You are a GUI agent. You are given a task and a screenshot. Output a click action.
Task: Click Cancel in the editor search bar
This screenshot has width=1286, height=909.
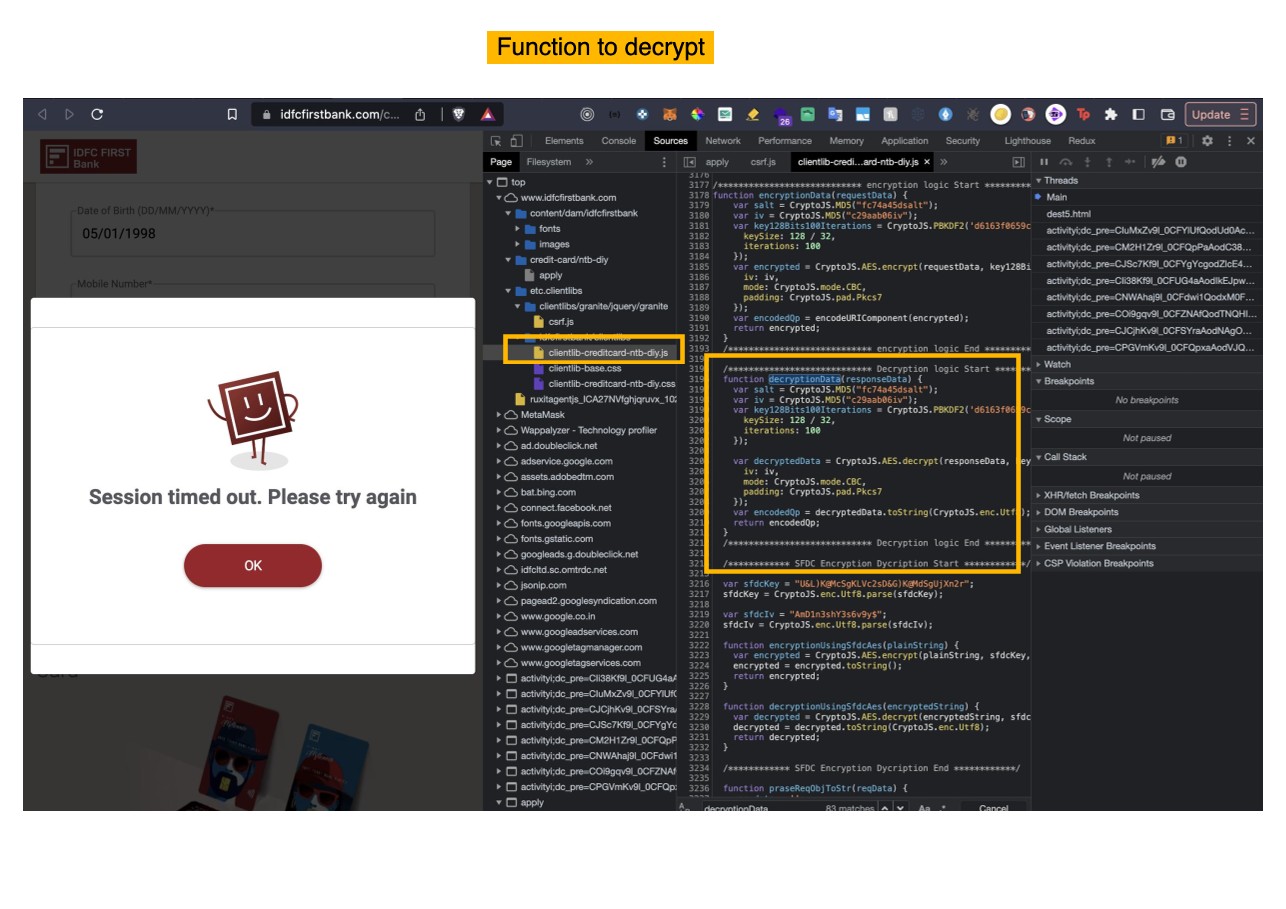993,808
